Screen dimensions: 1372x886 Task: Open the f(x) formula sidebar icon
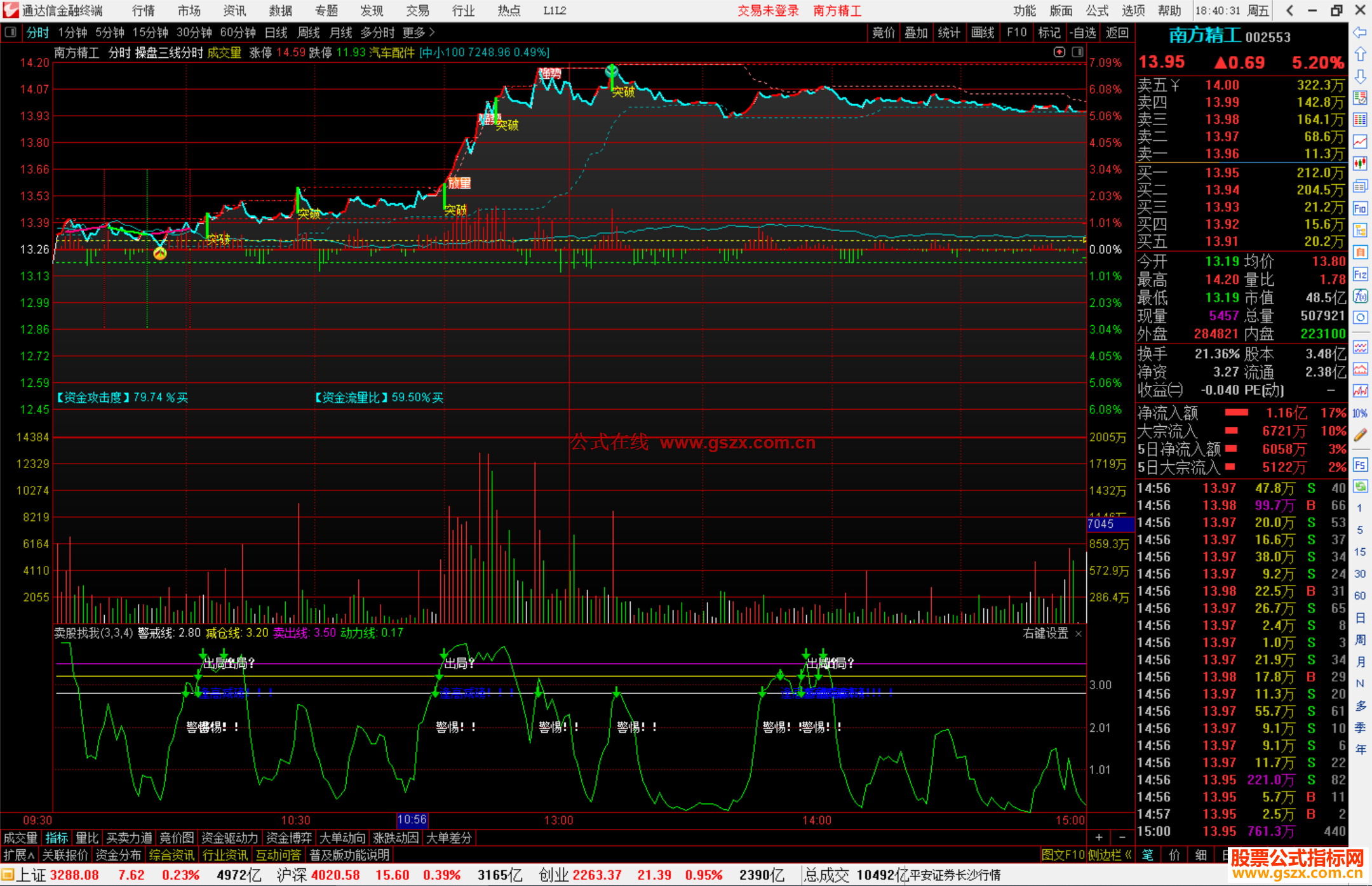[x=1360, y=296]
